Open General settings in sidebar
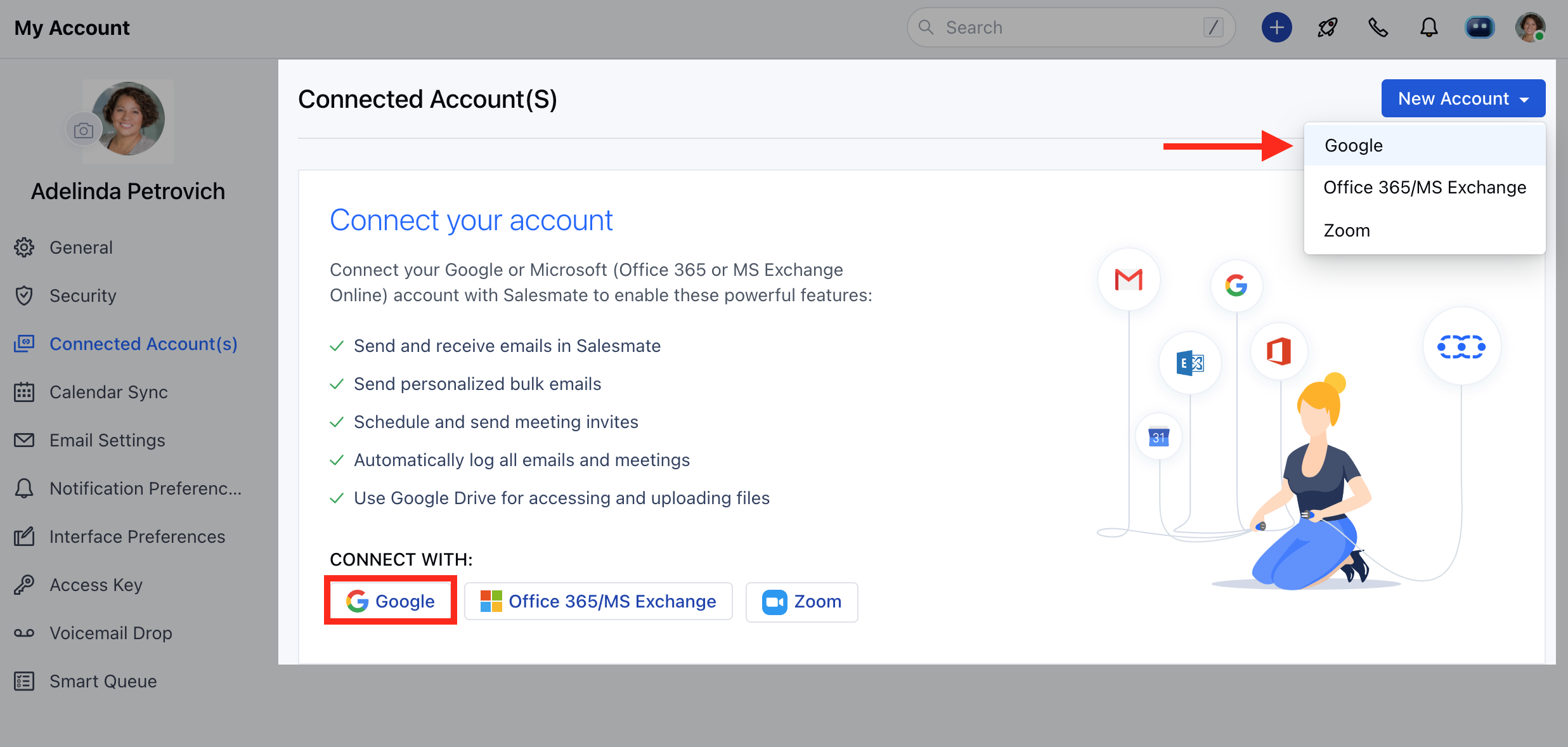The image size is (1568, 747). point(81,247)
